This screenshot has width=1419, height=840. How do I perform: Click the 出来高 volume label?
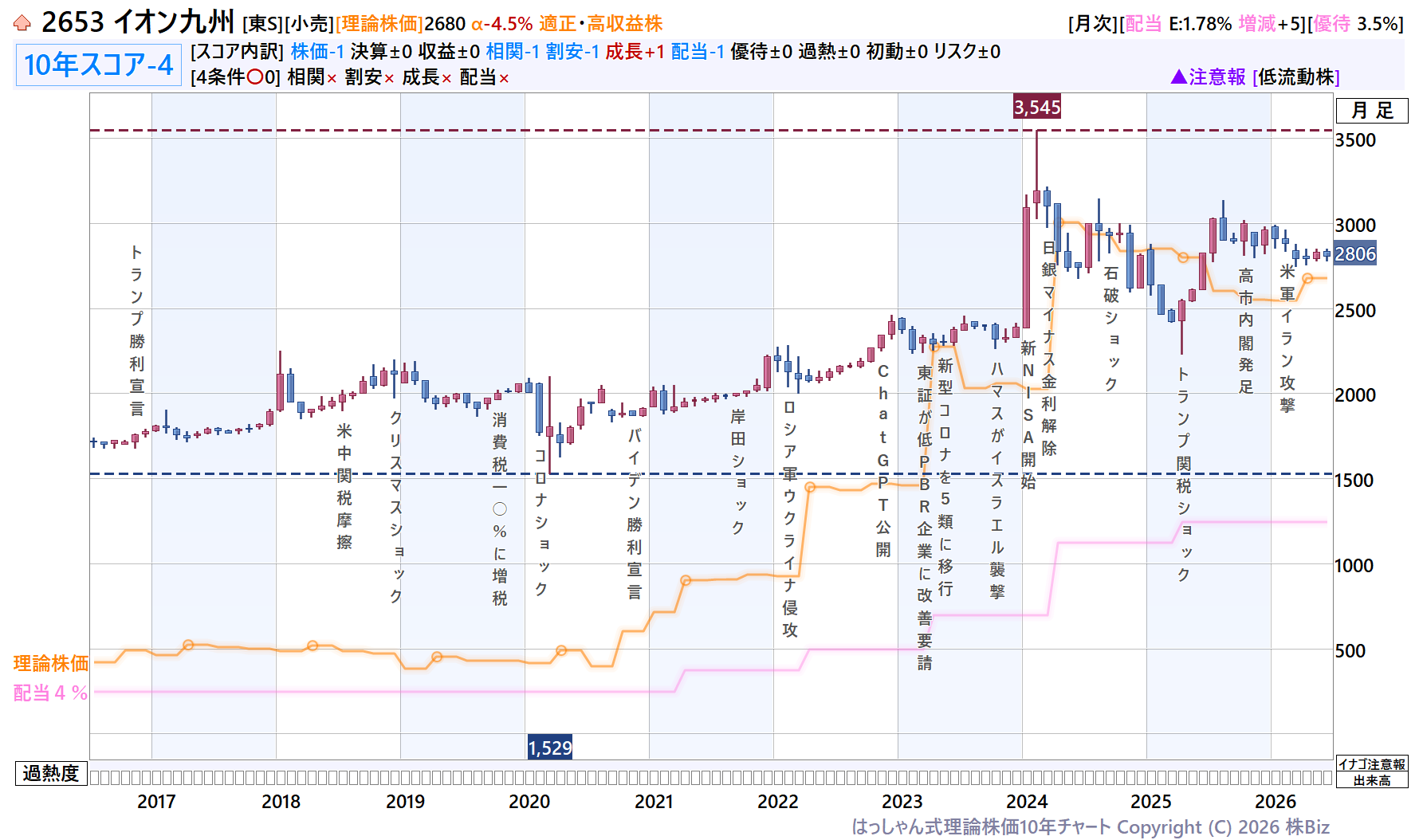pos(1372,780)
